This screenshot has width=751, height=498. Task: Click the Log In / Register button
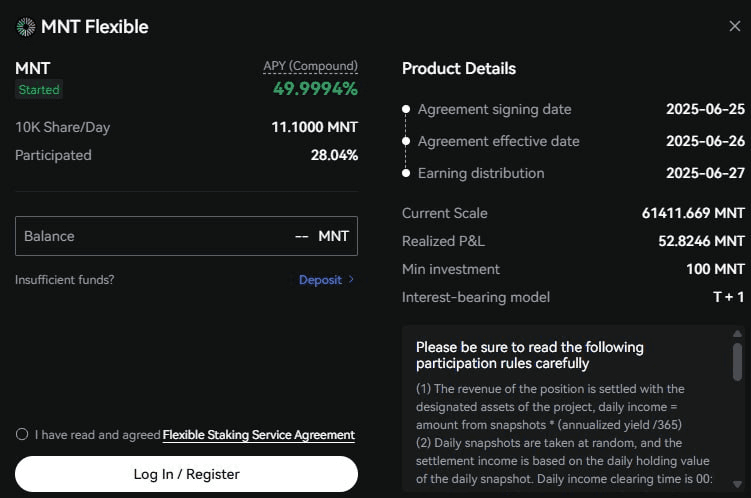point(186,474)
